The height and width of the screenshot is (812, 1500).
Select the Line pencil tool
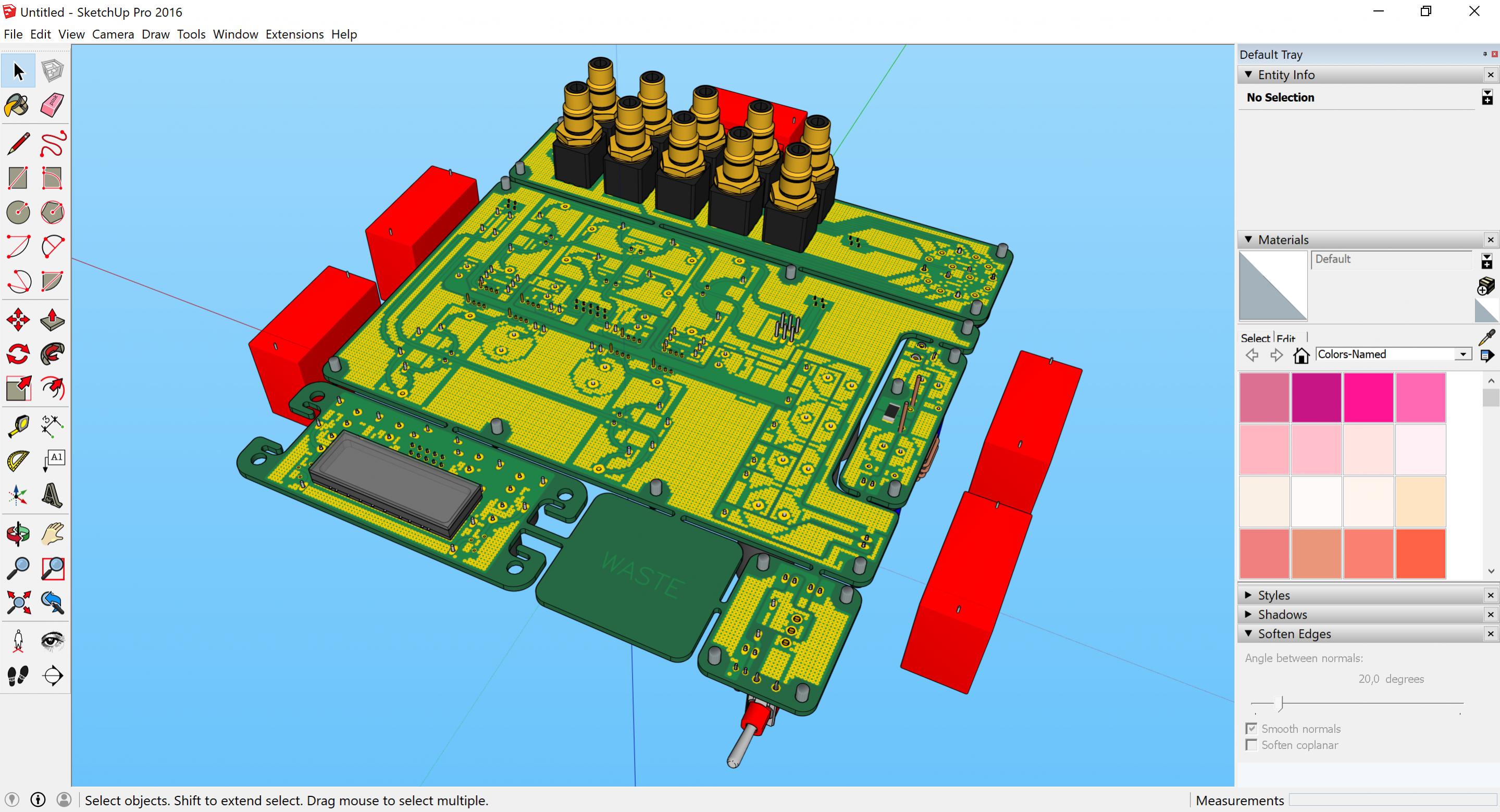point(18,144)
